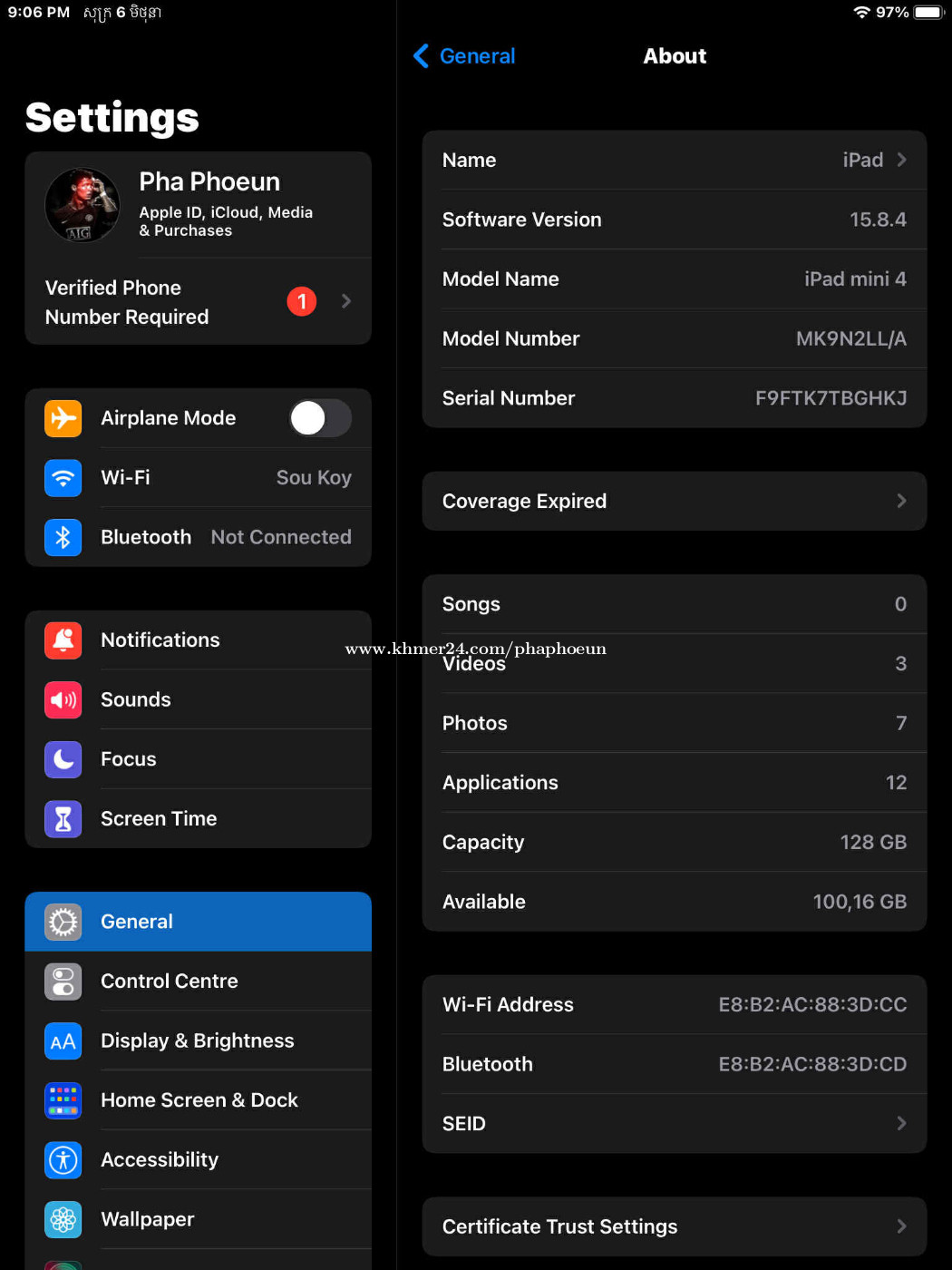This screenshot has height=1270, width=952.
Task: Tap the Notifications bell icon
Action: point(63,640)
